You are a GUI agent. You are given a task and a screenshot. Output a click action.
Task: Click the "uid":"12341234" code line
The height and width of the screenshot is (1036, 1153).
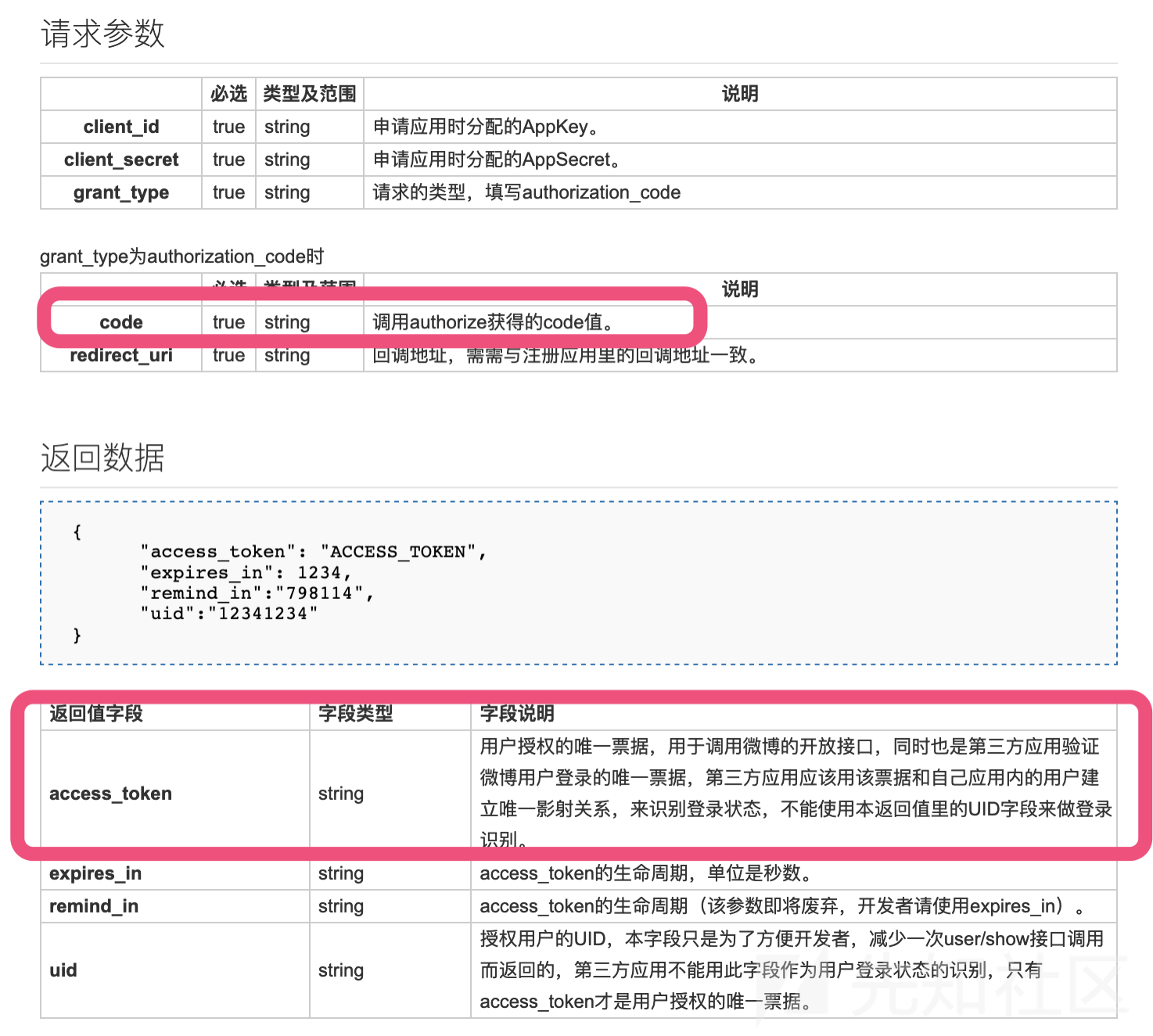[x=228, y=613]
